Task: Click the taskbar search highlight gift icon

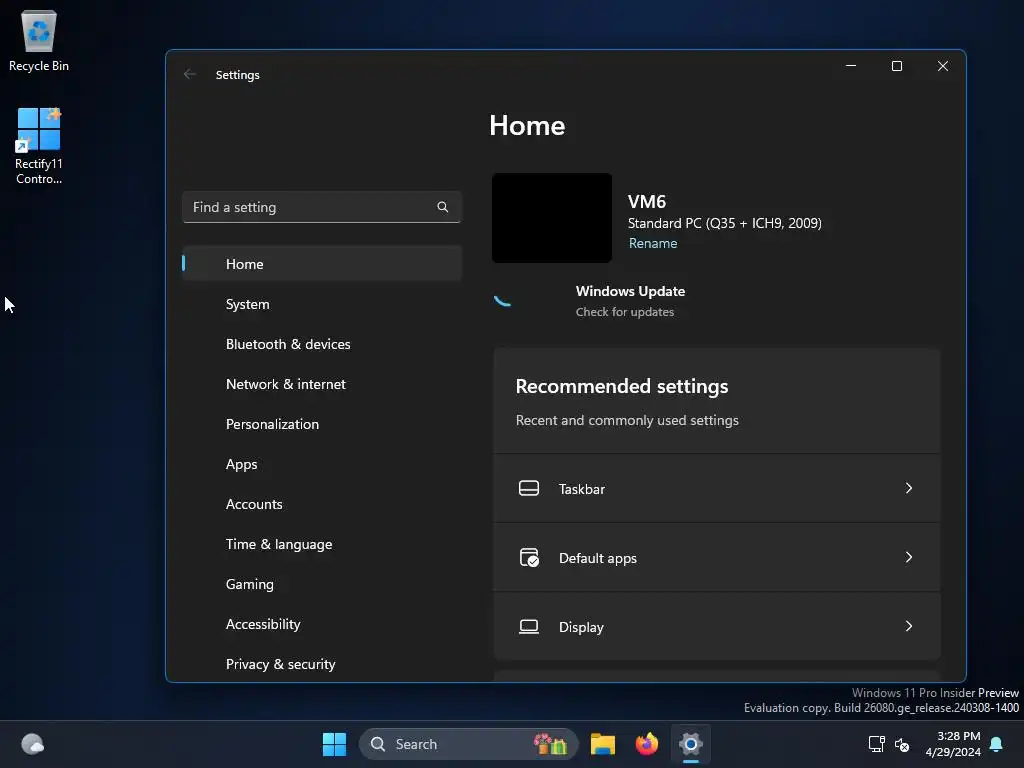Action: 550,744
